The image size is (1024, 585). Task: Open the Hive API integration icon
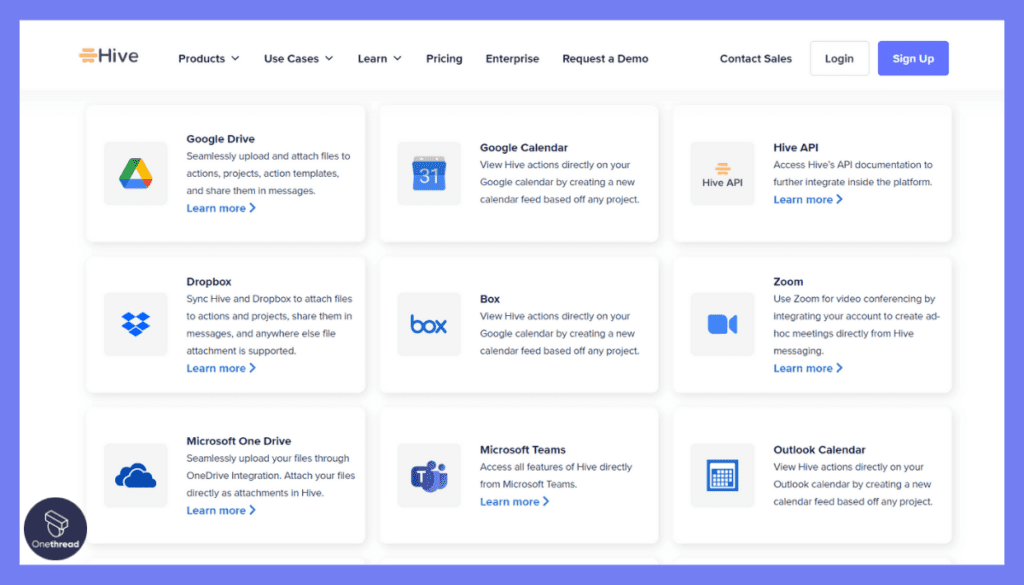coord(722,174)
